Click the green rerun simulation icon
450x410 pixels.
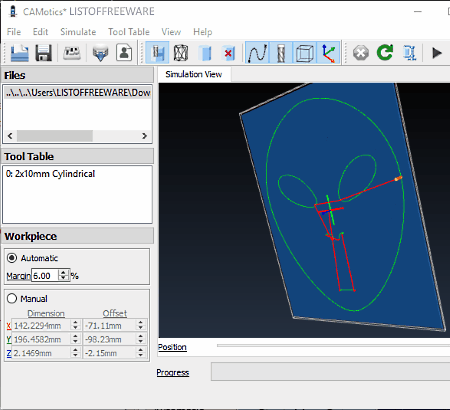tap(385, 53)
